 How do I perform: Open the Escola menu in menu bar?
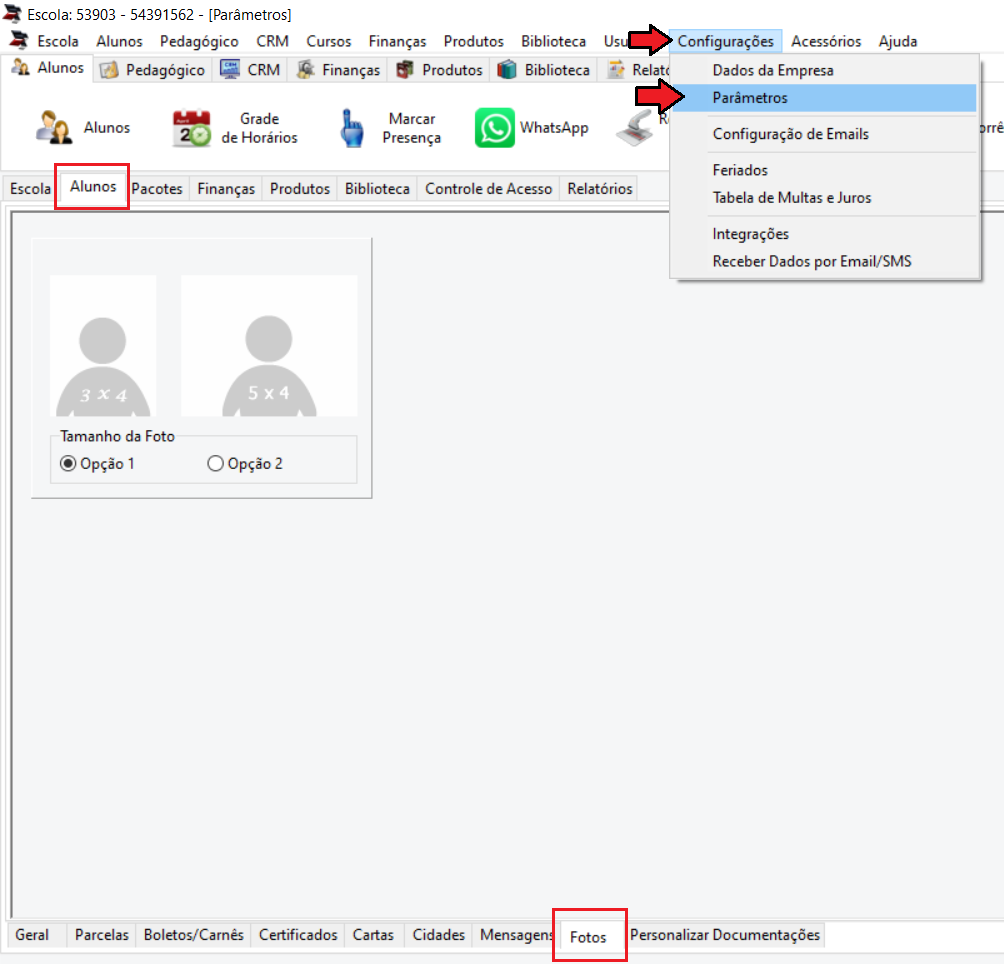point(58,41)
